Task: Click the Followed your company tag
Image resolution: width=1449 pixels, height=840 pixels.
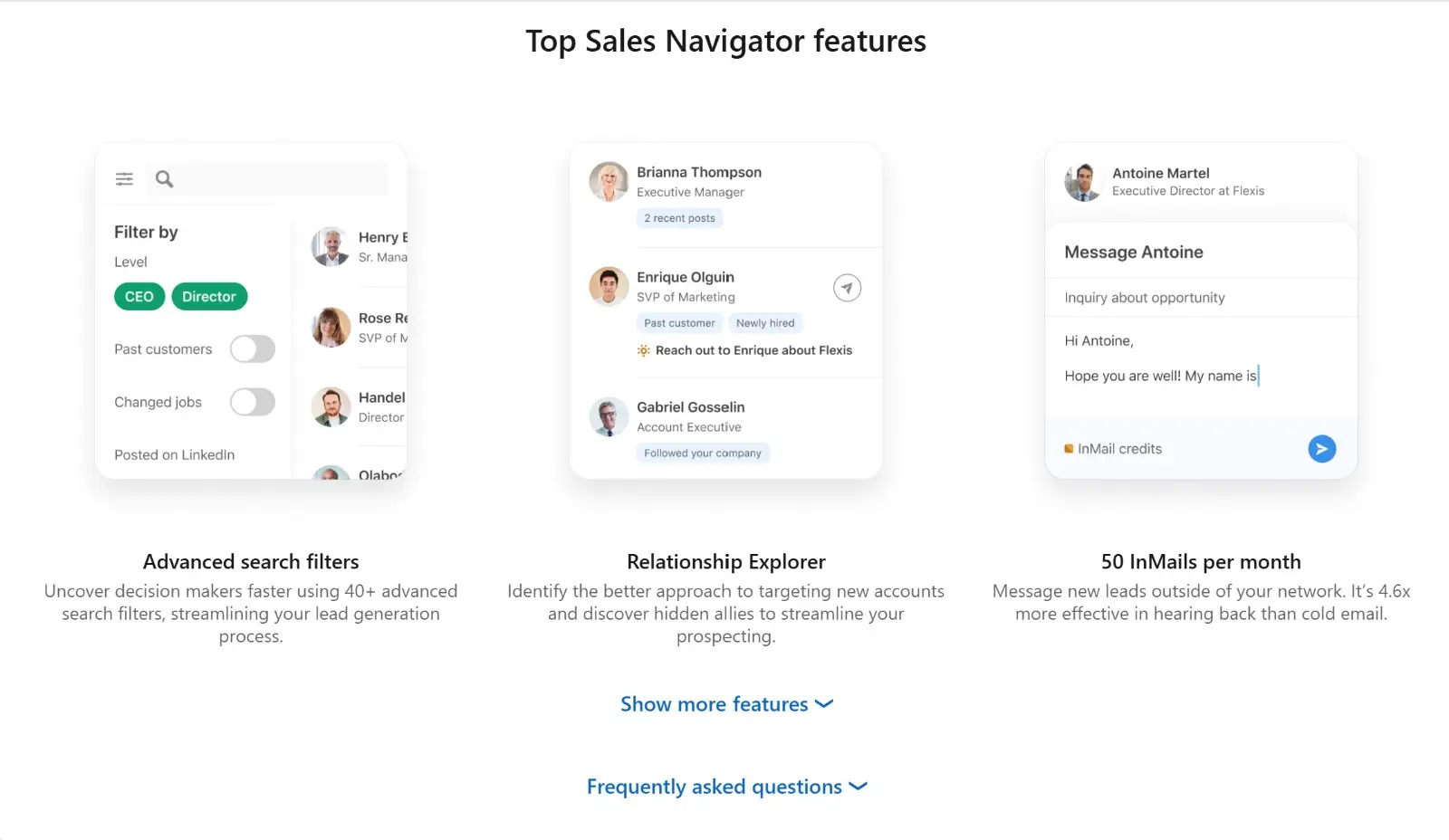Action: tap(703, 453)
